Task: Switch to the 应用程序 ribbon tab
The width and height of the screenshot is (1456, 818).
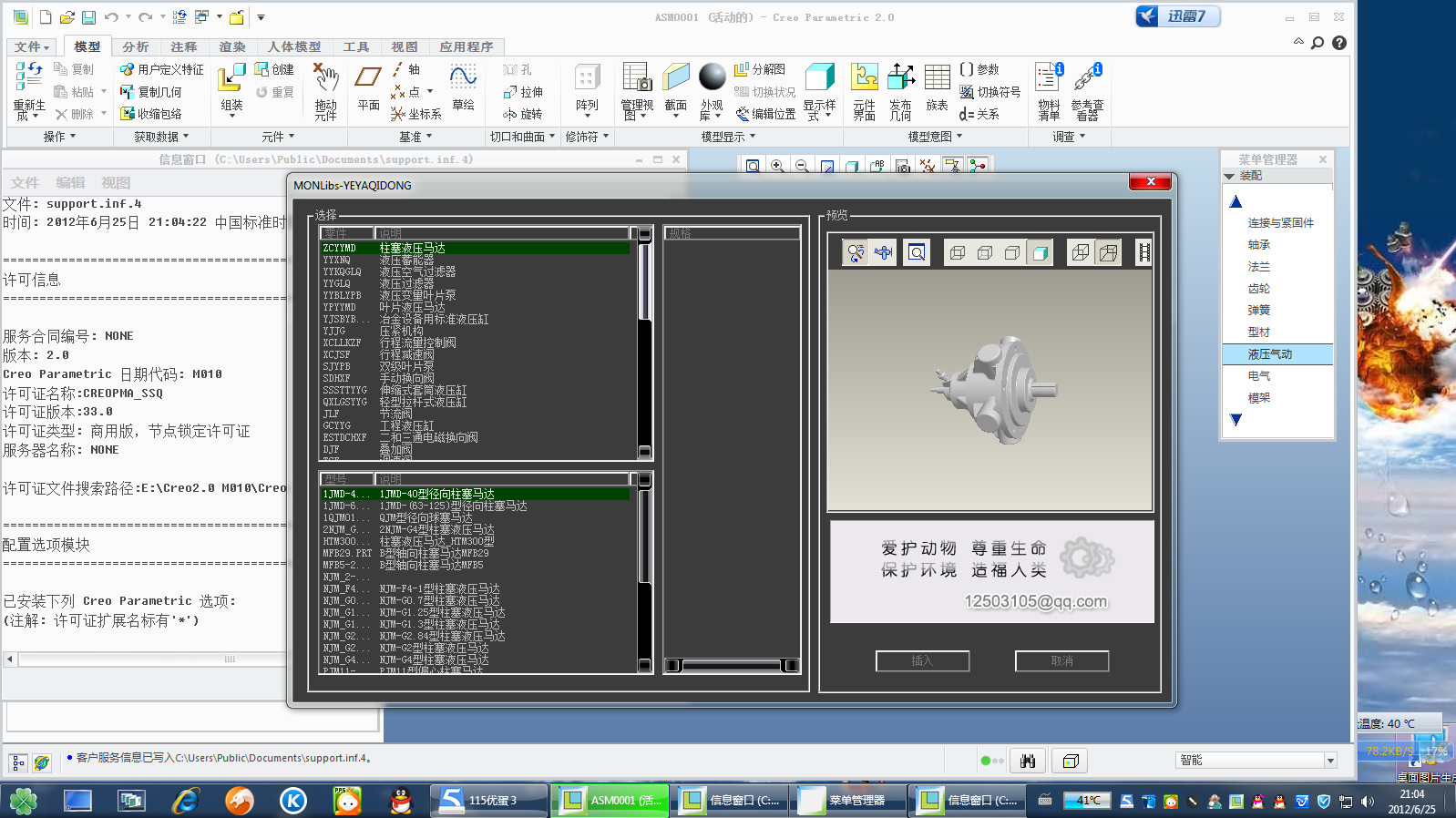Action: pyautogui.click(x=467, y=46)
